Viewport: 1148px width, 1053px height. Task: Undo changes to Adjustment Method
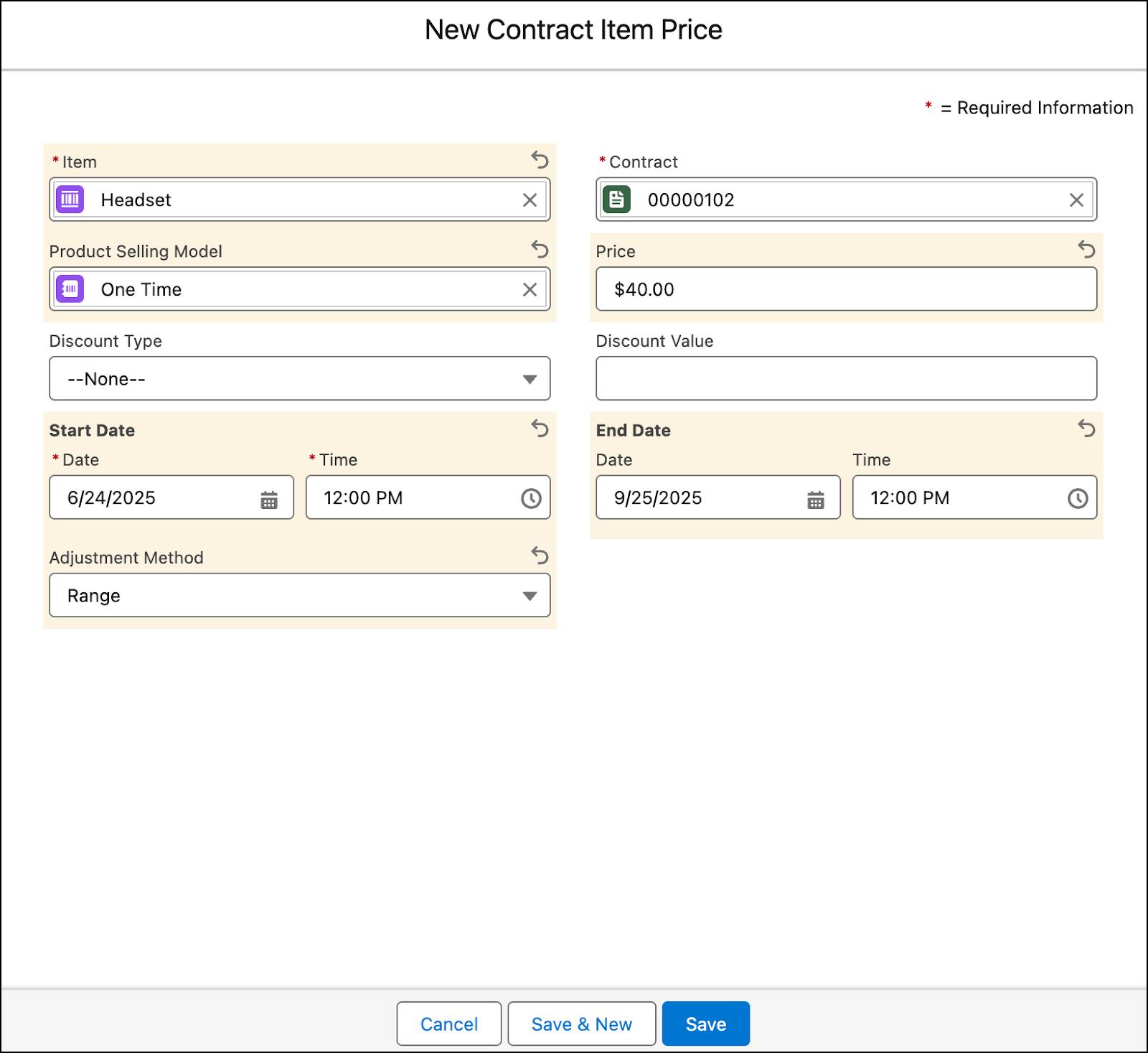(x=540, y=556)
